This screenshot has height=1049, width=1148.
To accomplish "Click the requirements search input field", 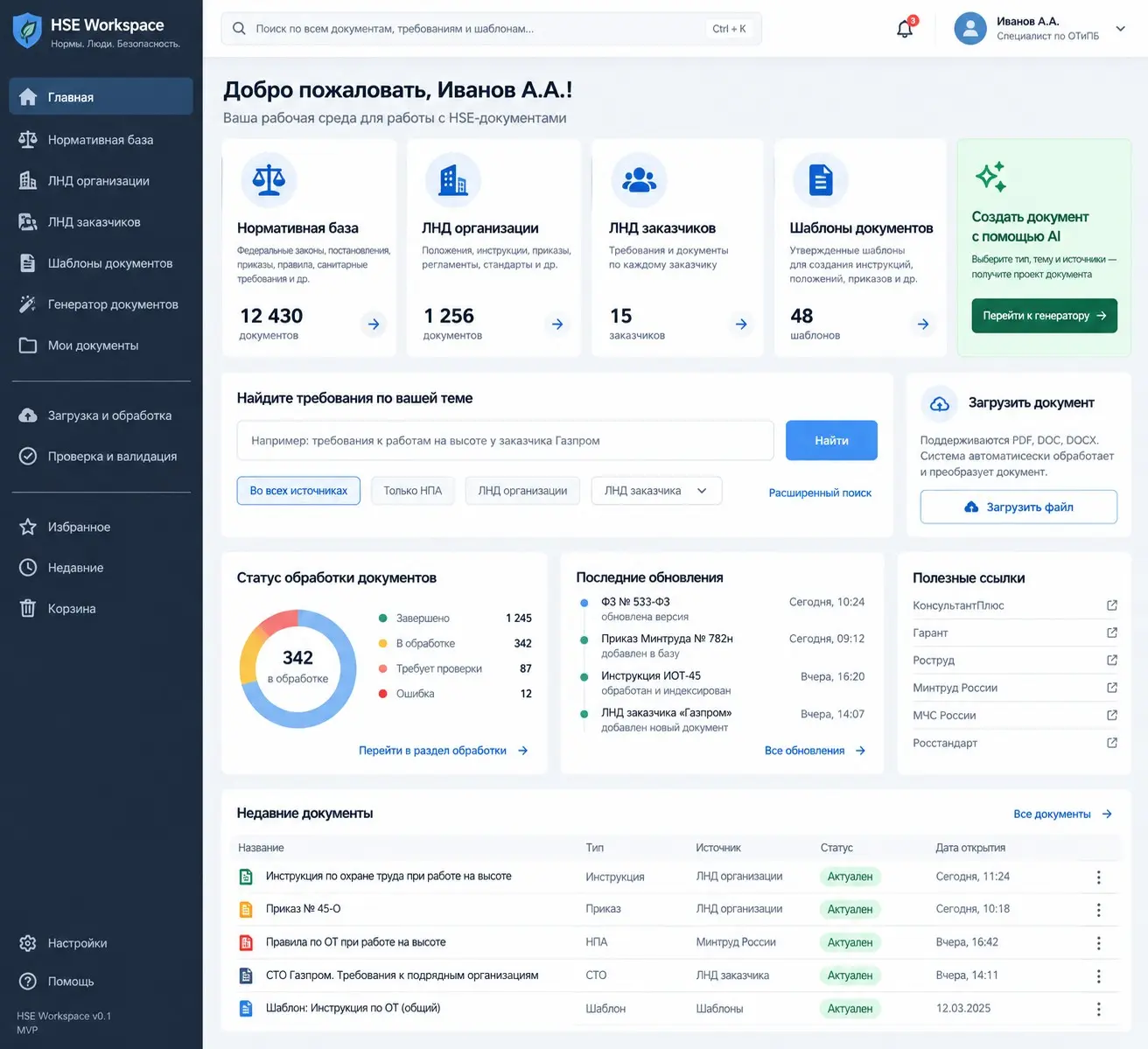I will click(x=505, y=441).
